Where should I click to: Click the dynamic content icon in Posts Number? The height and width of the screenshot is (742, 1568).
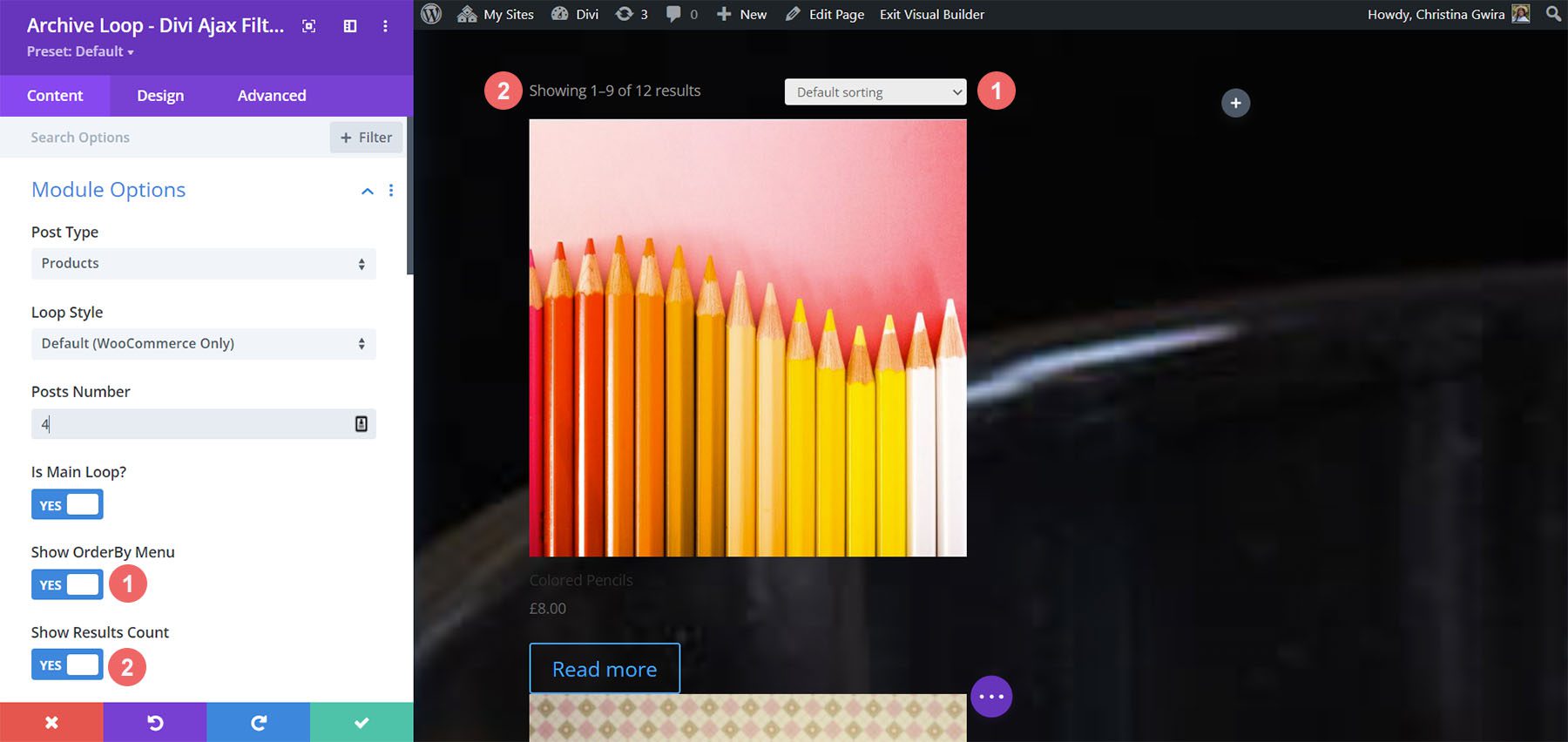tap(361, 424)
